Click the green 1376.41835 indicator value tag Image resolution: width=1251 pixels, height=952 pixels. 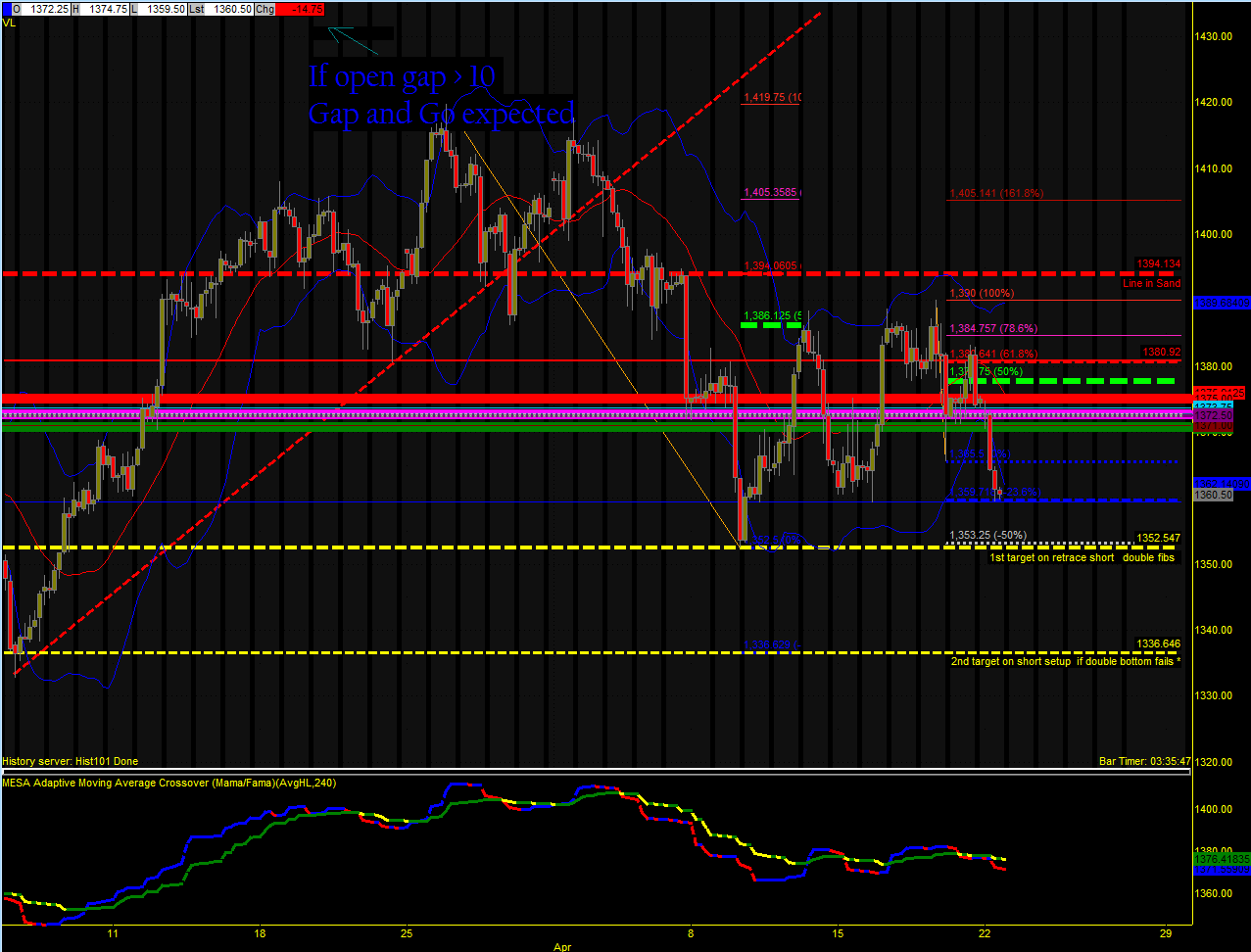click(1222, 858)
